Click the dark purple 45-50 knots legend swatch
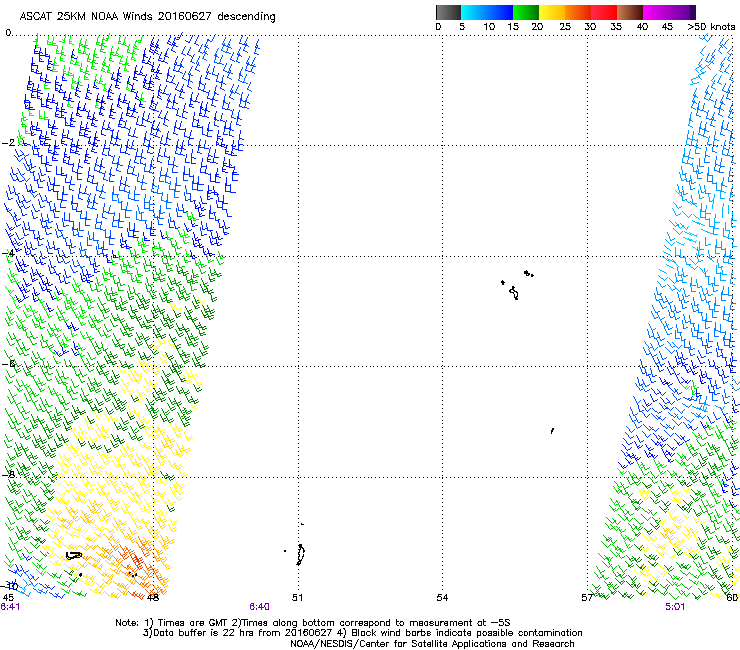This screenshot has width=740, height=650. pyautogui.click(x=682, y=12)
